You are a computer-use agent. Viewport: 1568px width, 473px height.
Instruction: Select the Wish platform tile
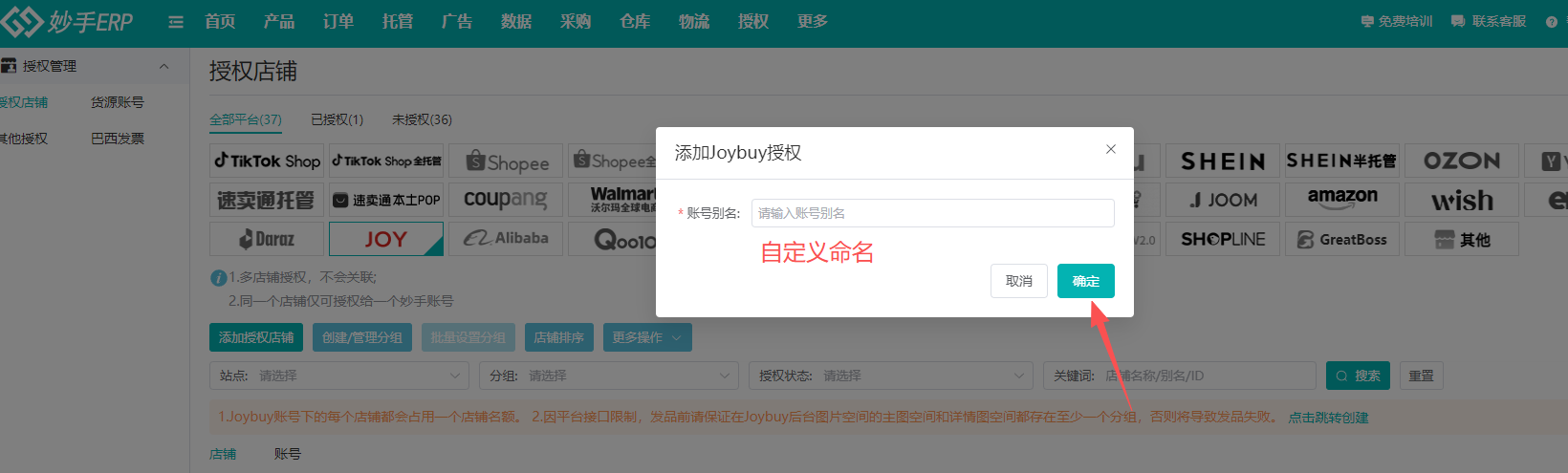tap(1462, 200)
